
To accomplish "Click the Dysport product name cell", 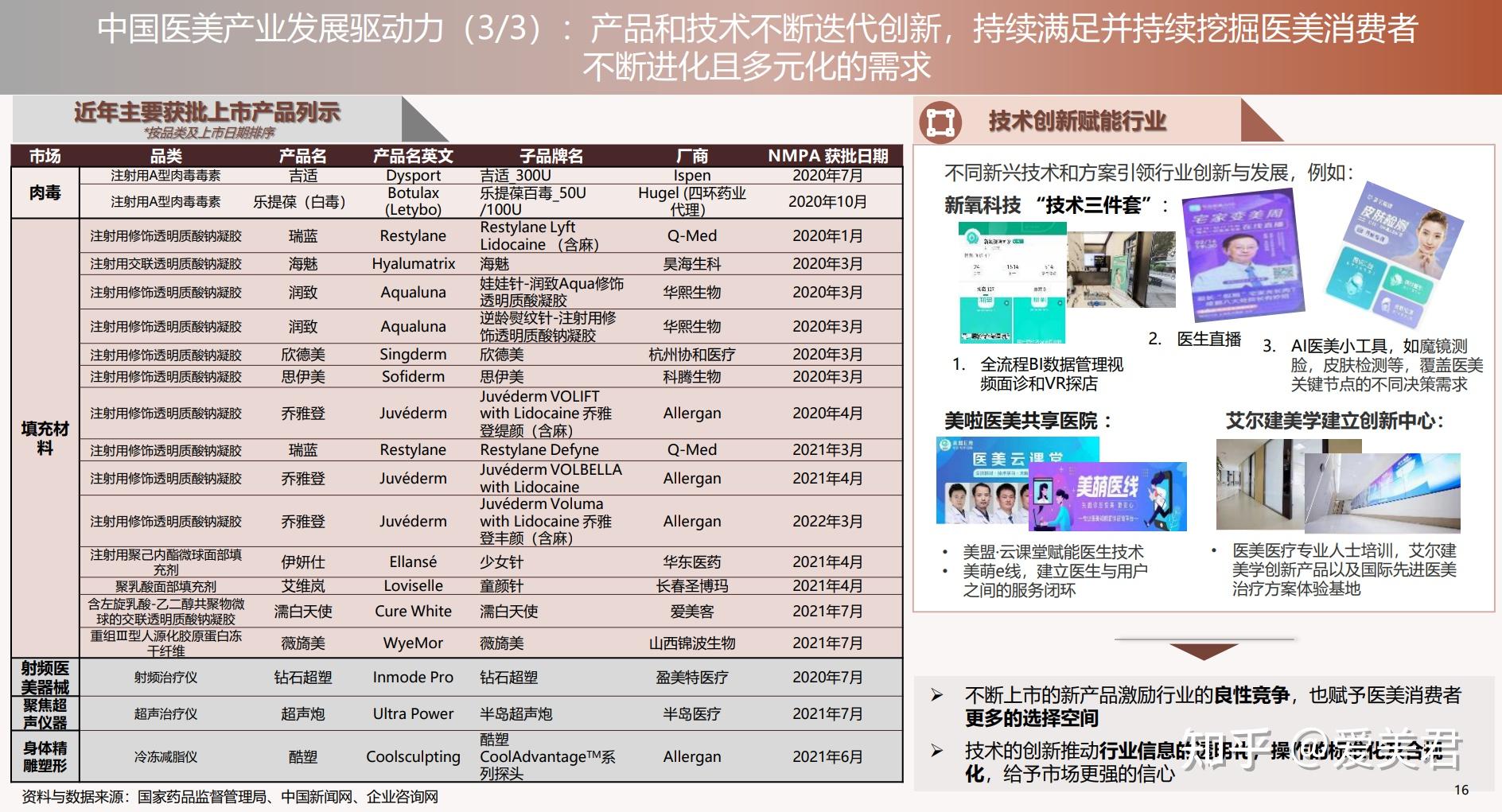I will pyautogui.click(x=413, y=175).
